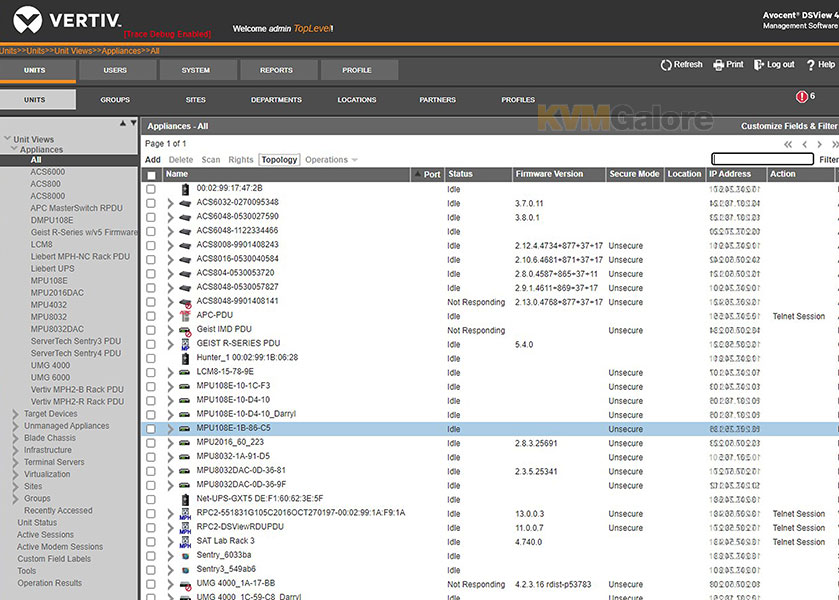Switch to the GROUPS sub-tab
This screenshot has width=839, height=600.
point(115,100)
